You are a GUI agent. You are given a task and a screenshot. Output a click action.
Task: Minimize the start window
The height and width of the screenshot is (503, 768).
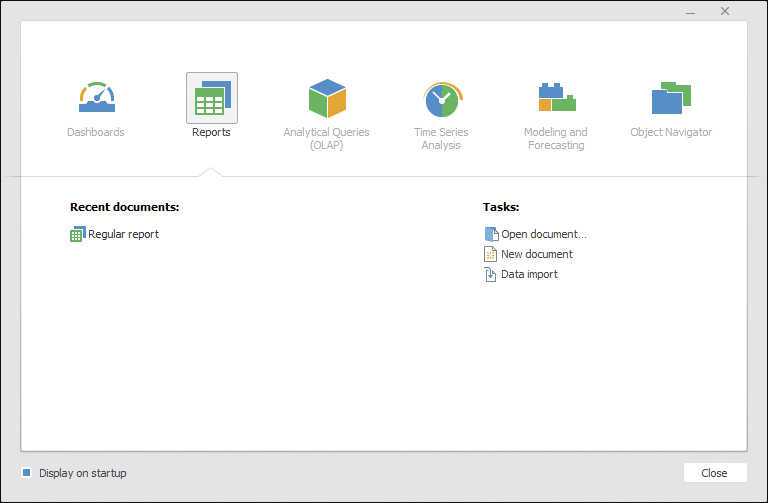pyautogui.click(x=690, y=11)
